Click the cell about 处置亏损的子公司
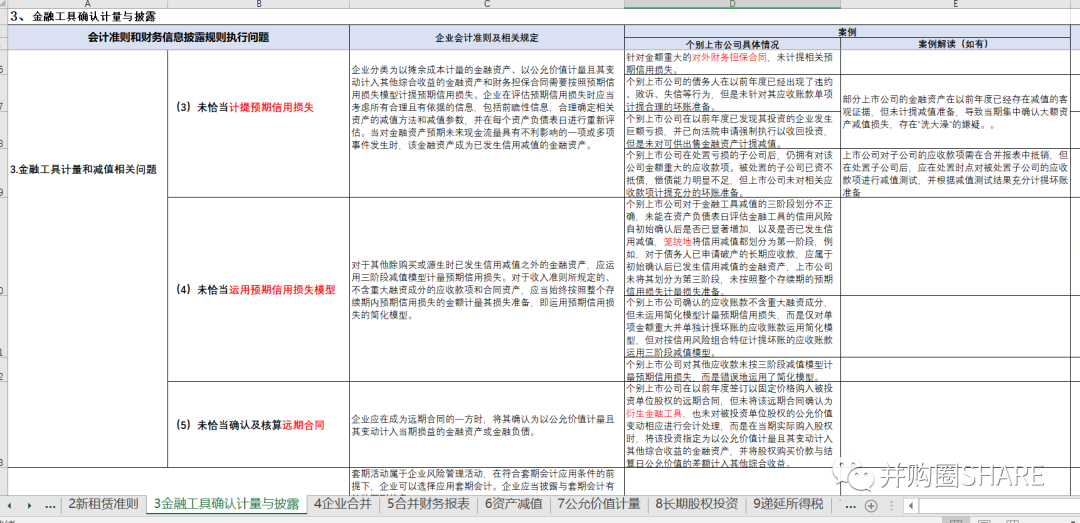The width and height of the screenshot is (1080, 523). [732, 173]
